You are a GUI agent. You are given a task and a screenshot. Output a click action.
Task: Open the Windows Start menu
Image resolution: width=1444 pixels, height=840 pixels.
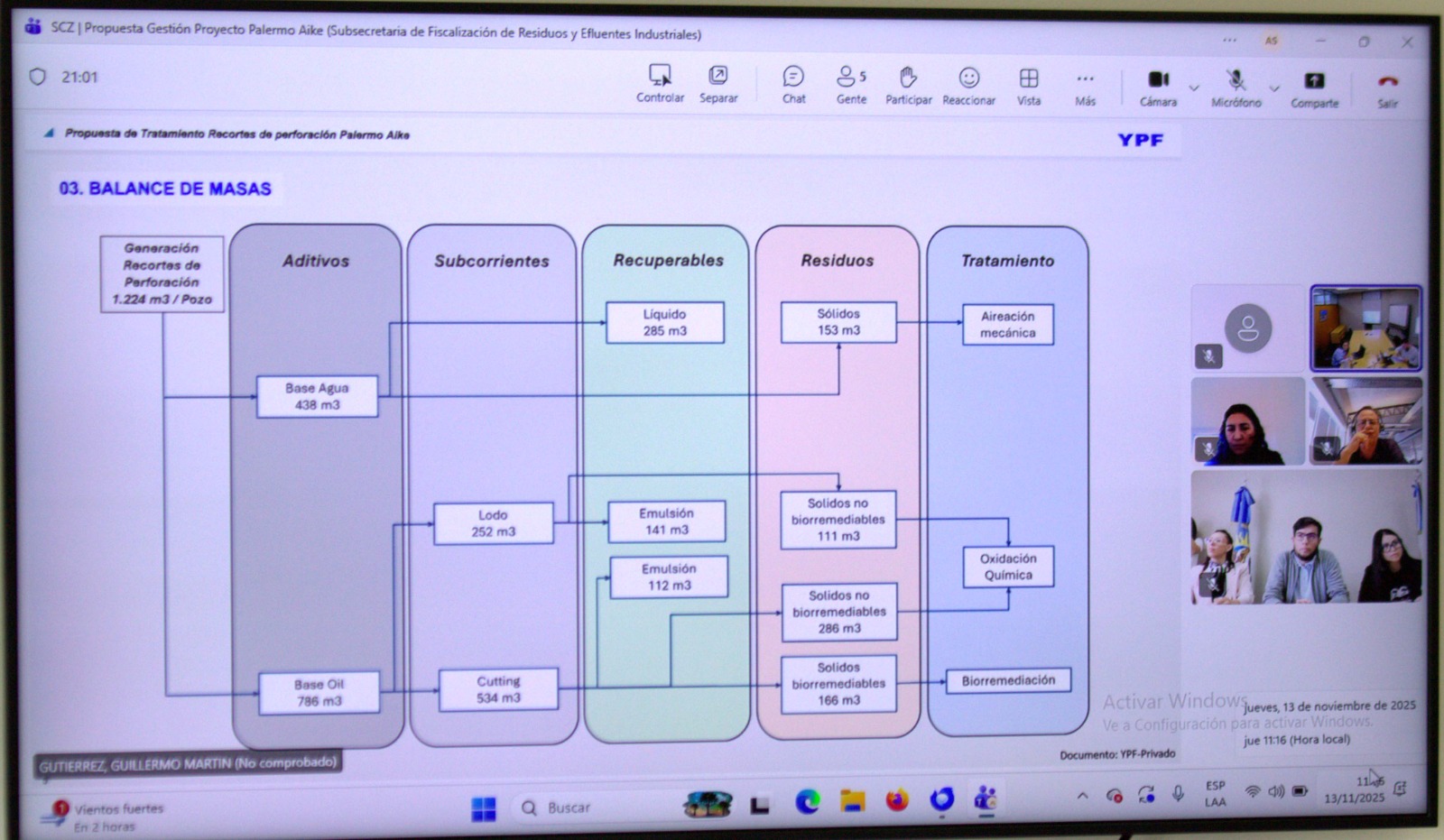tap(484, 808)
